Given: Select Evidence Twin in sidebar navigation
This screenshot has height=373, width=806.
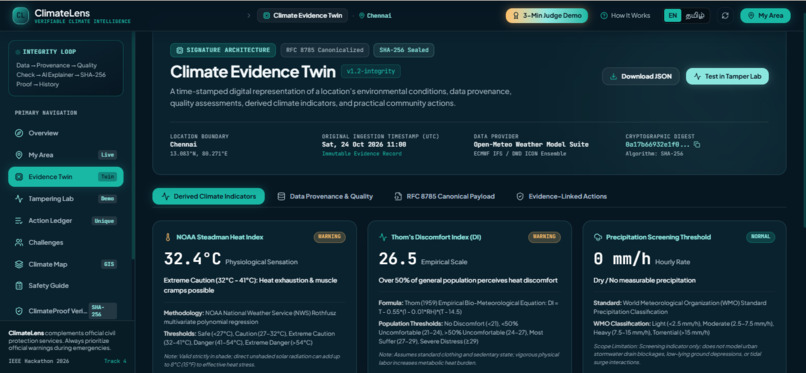Looking at the screenshot, I should [66, 177].
